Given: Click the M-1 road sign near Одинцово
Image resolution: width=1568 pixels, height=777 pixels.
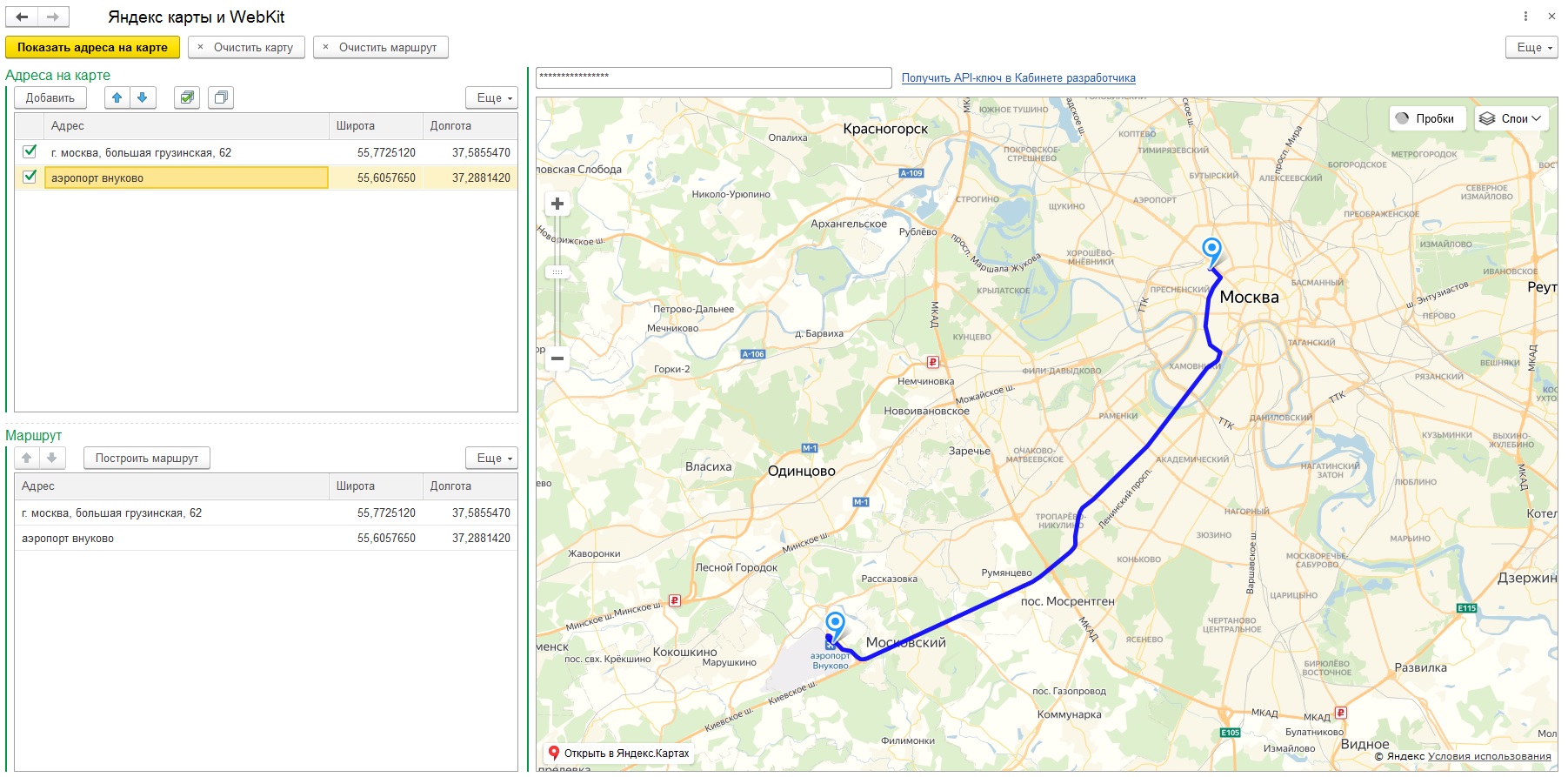Looking at the screenshot, I should coord(810,448).
